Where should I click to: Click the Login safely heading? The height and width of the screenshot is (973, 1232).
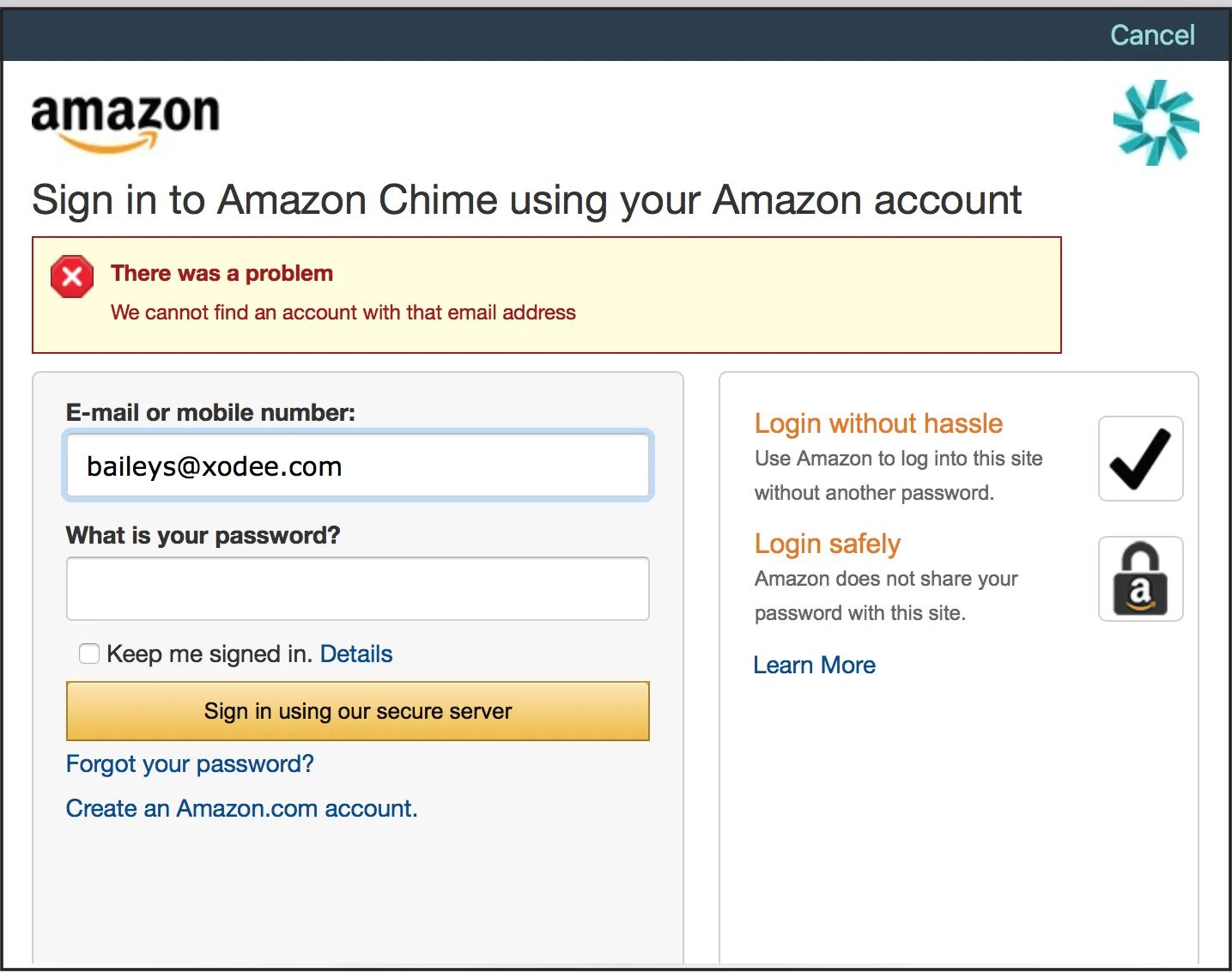pos(827,544)
